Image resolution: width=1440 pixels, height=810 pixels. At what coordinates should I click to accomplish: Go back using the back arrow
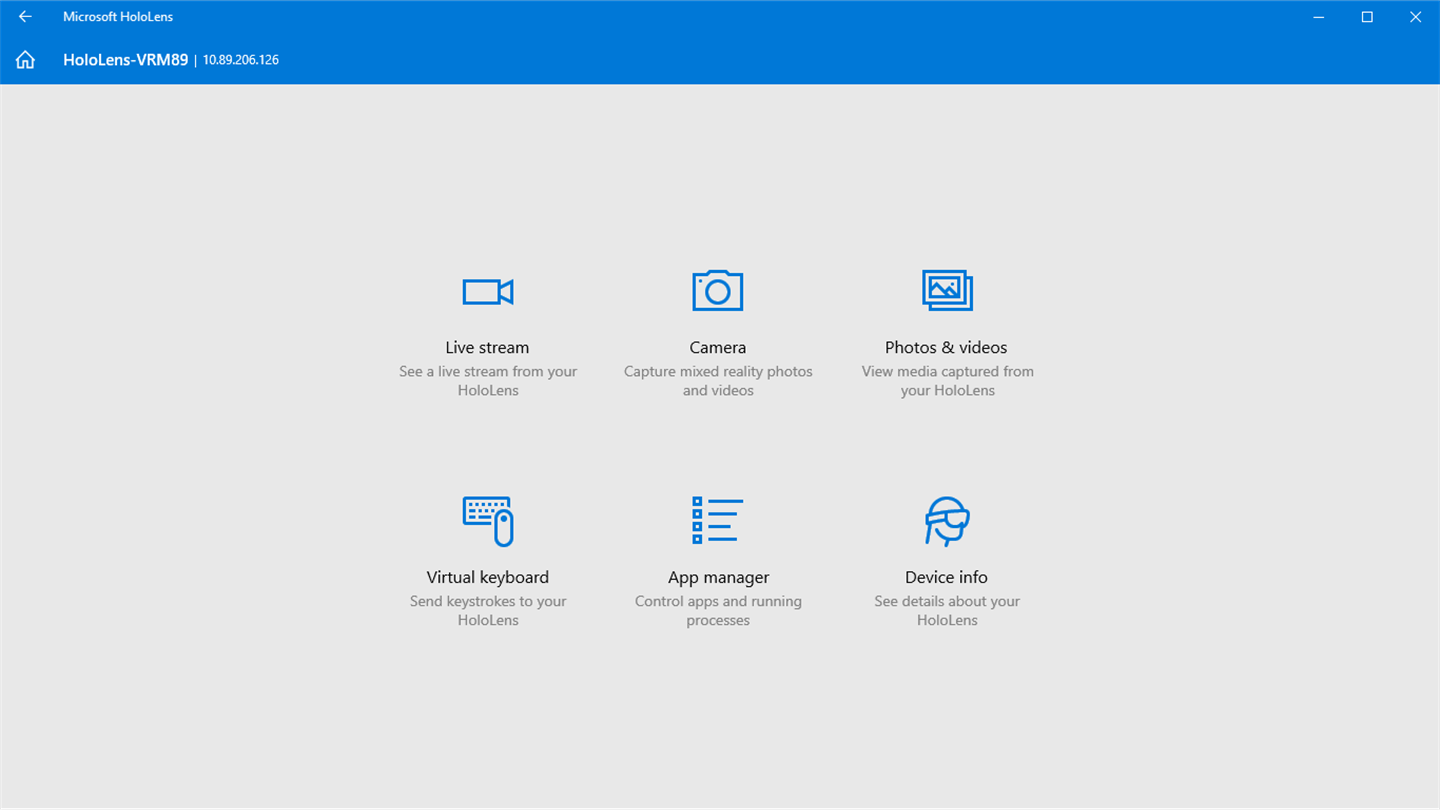[25, 17]
